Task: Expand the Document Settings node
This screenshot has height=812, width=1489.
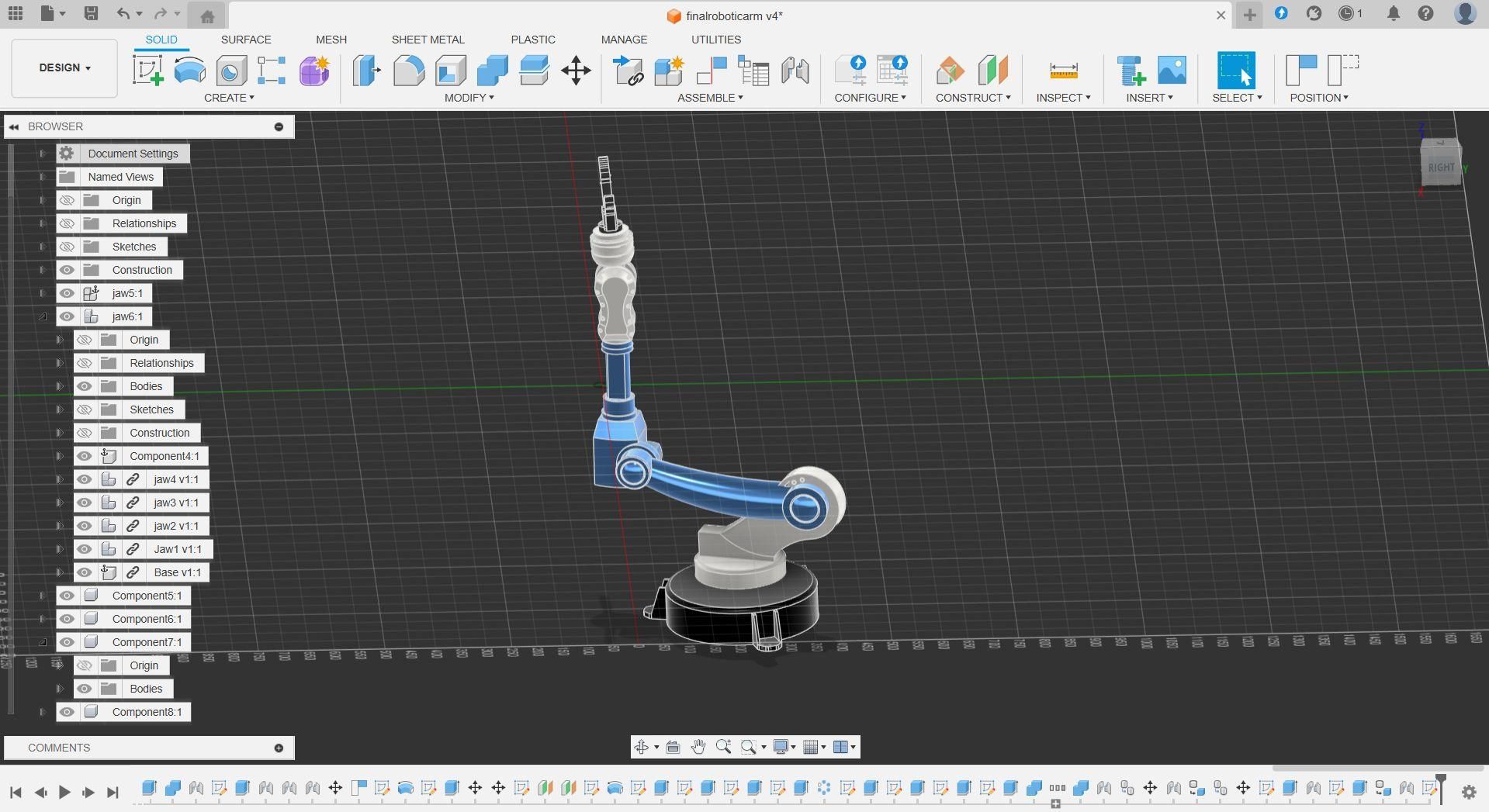Action: [43, 154]
